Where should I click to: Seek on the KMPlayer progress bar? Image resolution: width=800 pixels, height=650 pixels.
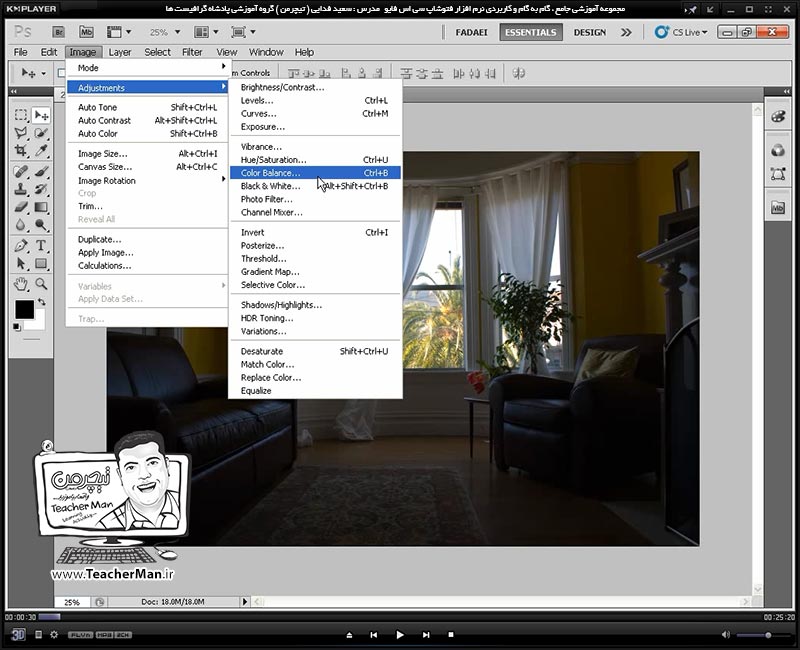pos(400,617)
